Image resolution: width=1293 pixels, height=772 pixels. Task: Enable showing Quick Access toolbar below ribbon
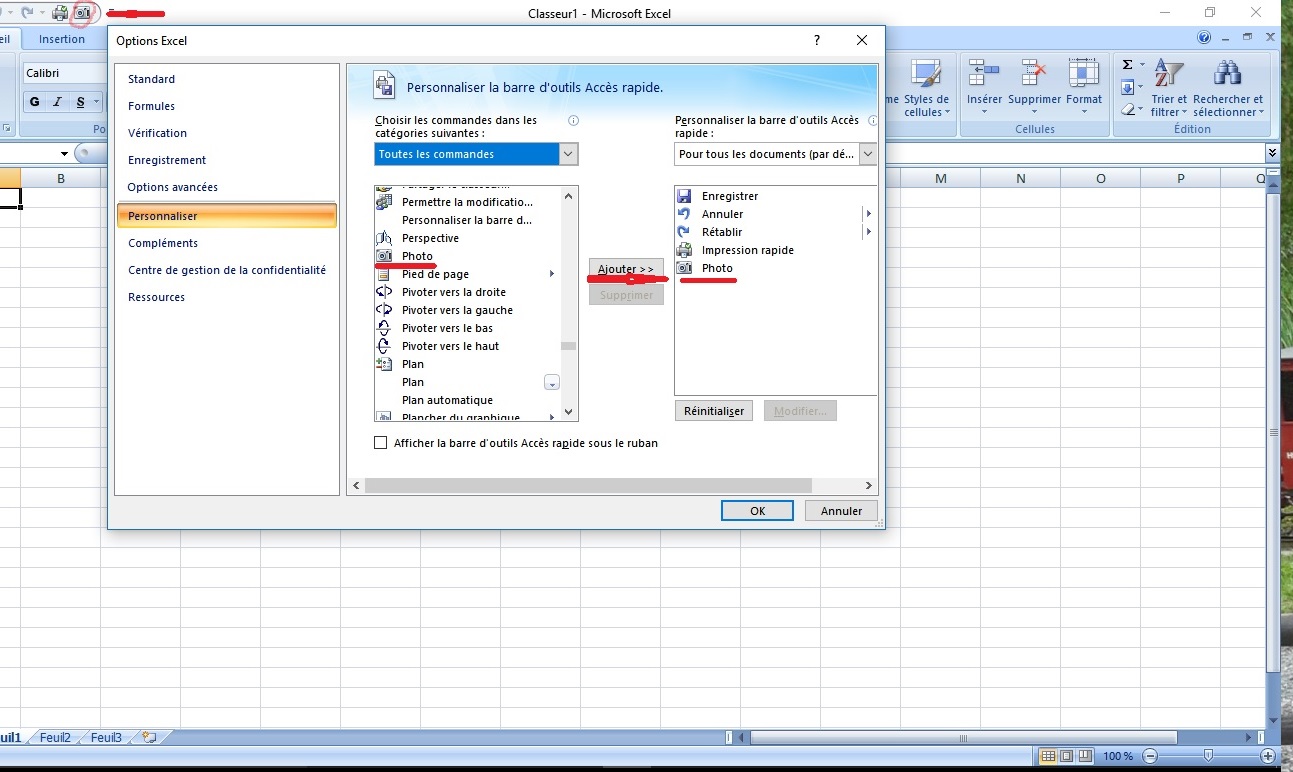(380, 443)
